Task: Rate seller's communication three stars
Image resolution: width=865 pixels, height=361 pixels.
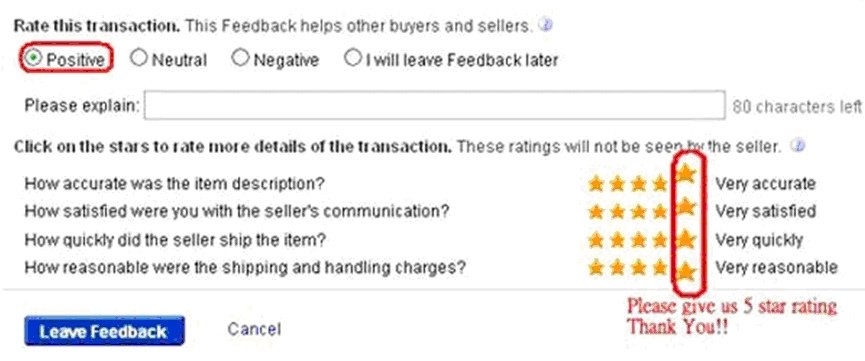Action: click(639, 211)
